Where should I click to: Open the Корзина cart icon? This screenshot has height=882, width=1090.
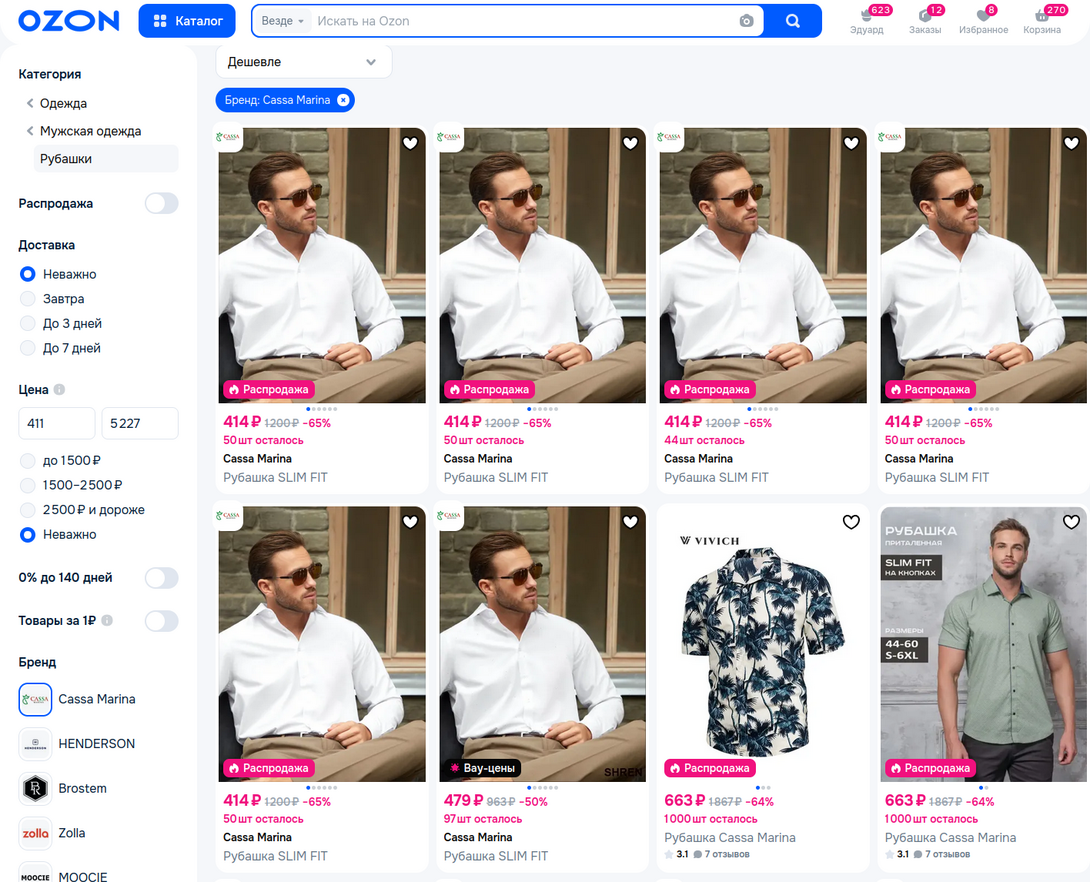[1042, 21]
